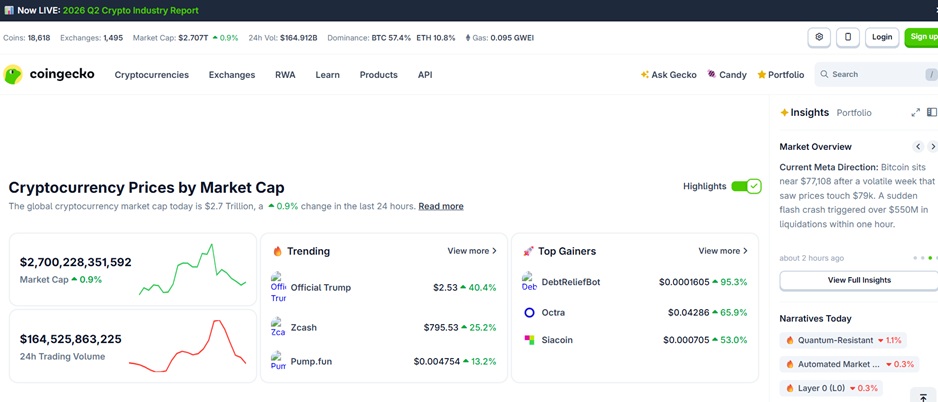This screenshot has height=402, width=938.
Task: Click the Zcash coin image
Action: click(278, 327)
